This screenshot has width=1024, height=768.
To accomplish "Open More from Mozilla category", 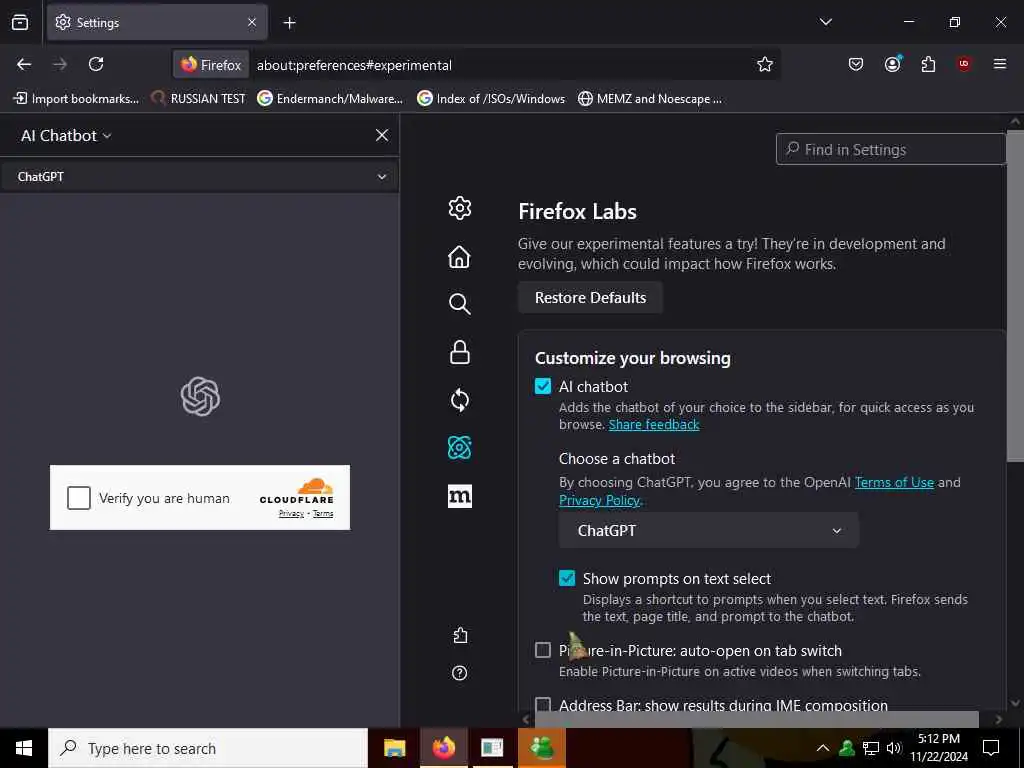I will click(x=460, y=496).
